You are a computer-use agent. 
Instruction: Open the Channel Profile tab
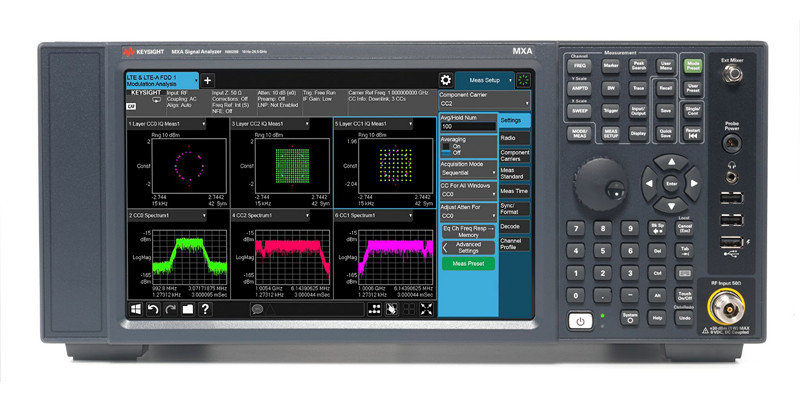coord(514,244)
